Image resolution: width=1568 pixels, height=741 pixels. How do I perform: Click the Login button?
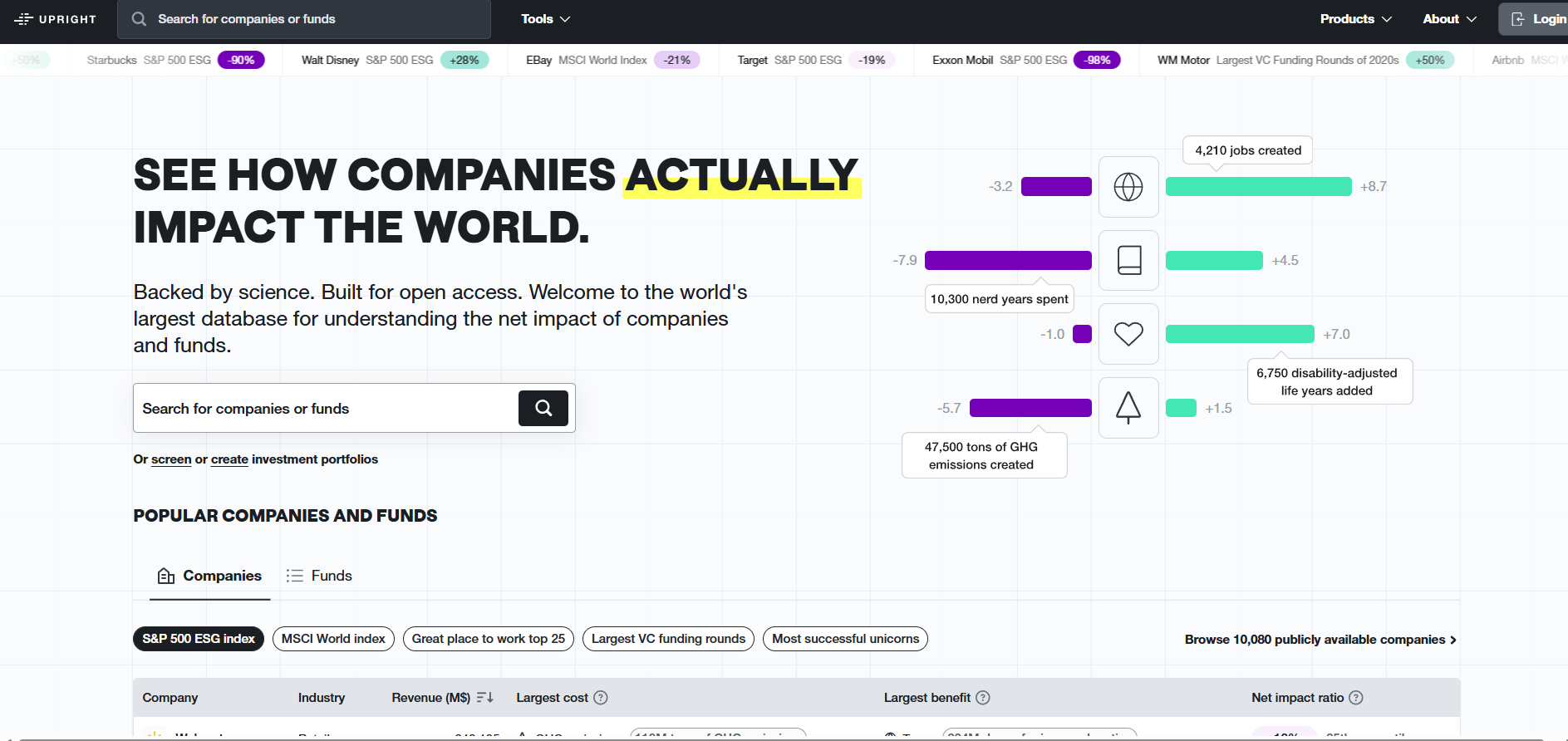coord(1536,19)
